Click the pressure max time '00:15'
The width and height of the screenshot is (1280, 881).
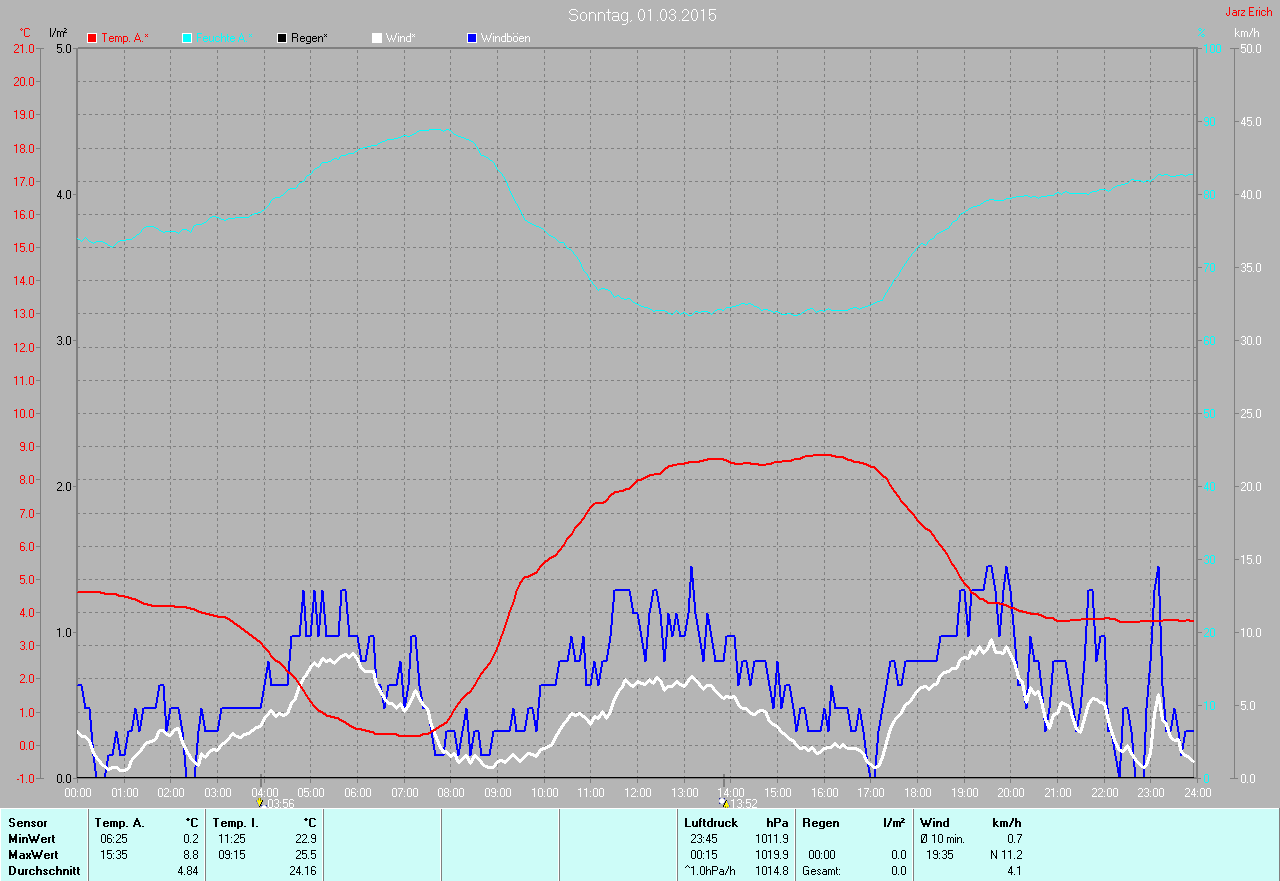(704, 855)
